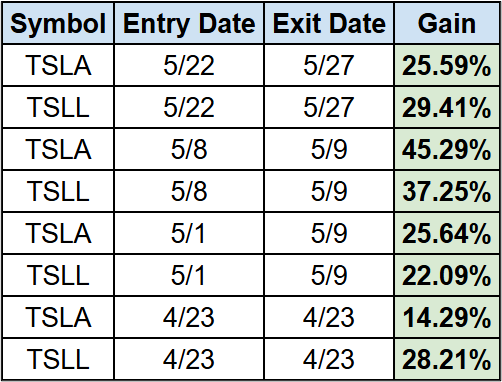Select the 5/22 entry date for TSLA
The width and height of the screenshot is (502, 382).
coord(189,65)
